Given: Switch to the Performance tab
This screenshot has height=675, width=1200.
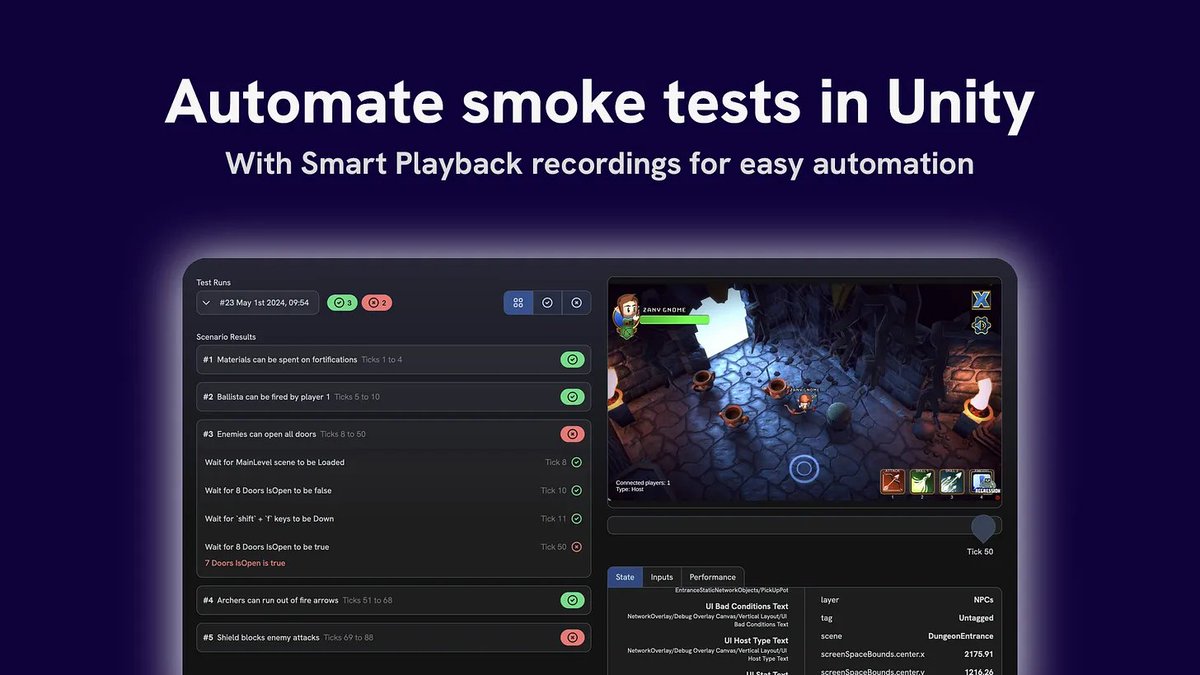Looking at the screenshot, I should click(x=713, y=577).
